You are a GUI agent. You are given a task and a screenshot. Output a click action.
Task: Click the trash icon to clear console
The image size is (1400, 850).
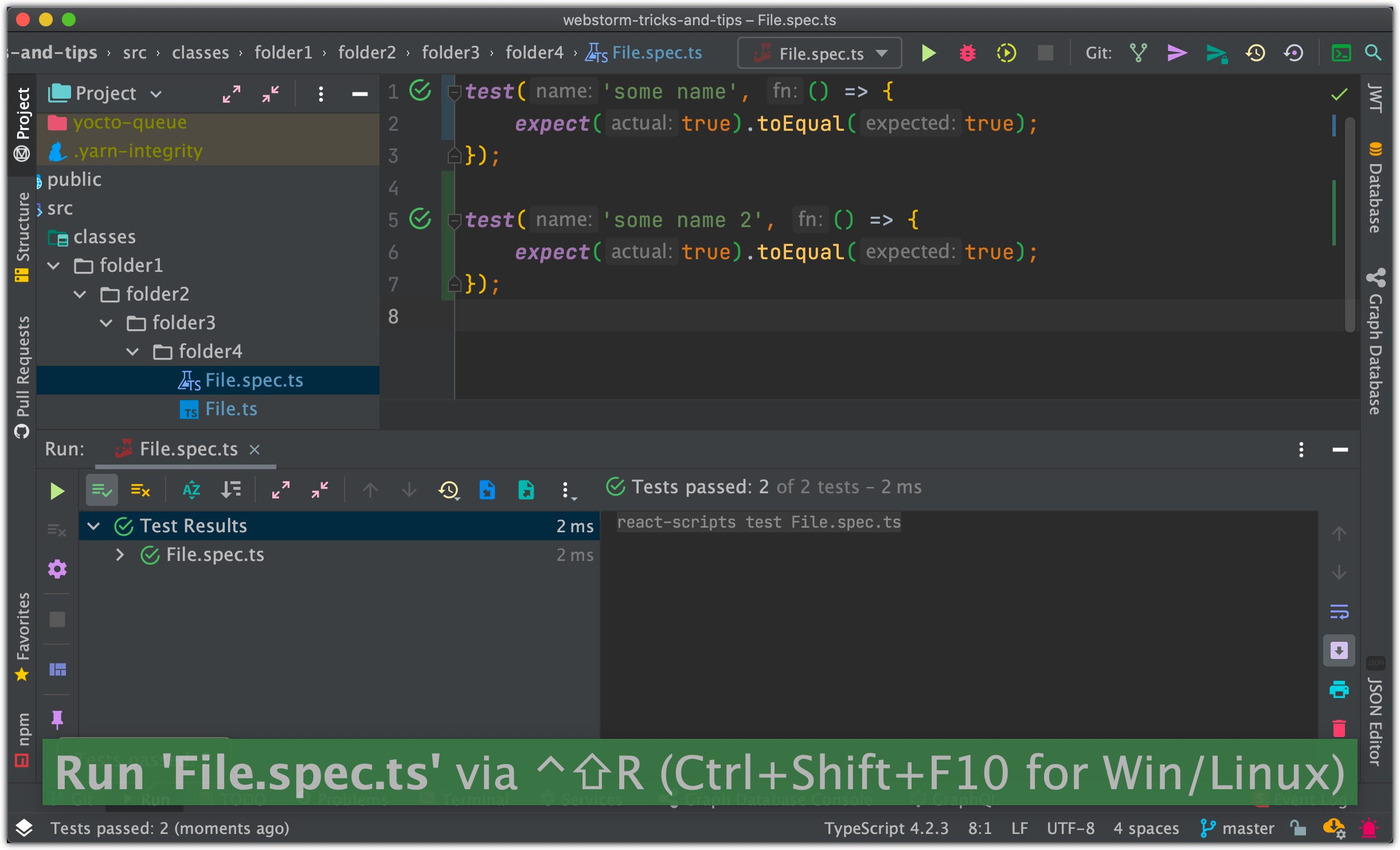pos(1339,728)
